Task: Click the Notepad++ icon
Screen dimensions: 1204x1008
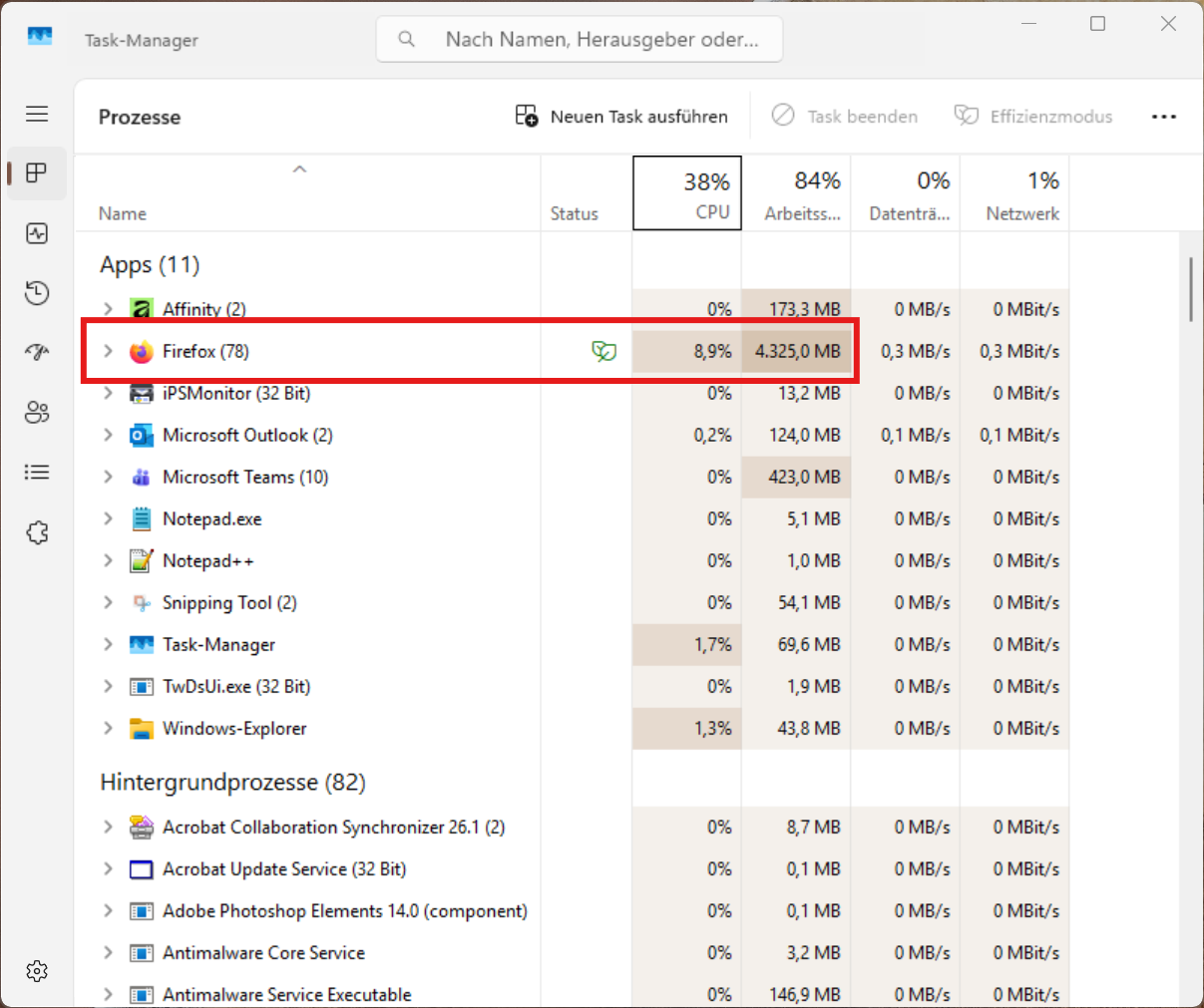Action: (142, 560)
